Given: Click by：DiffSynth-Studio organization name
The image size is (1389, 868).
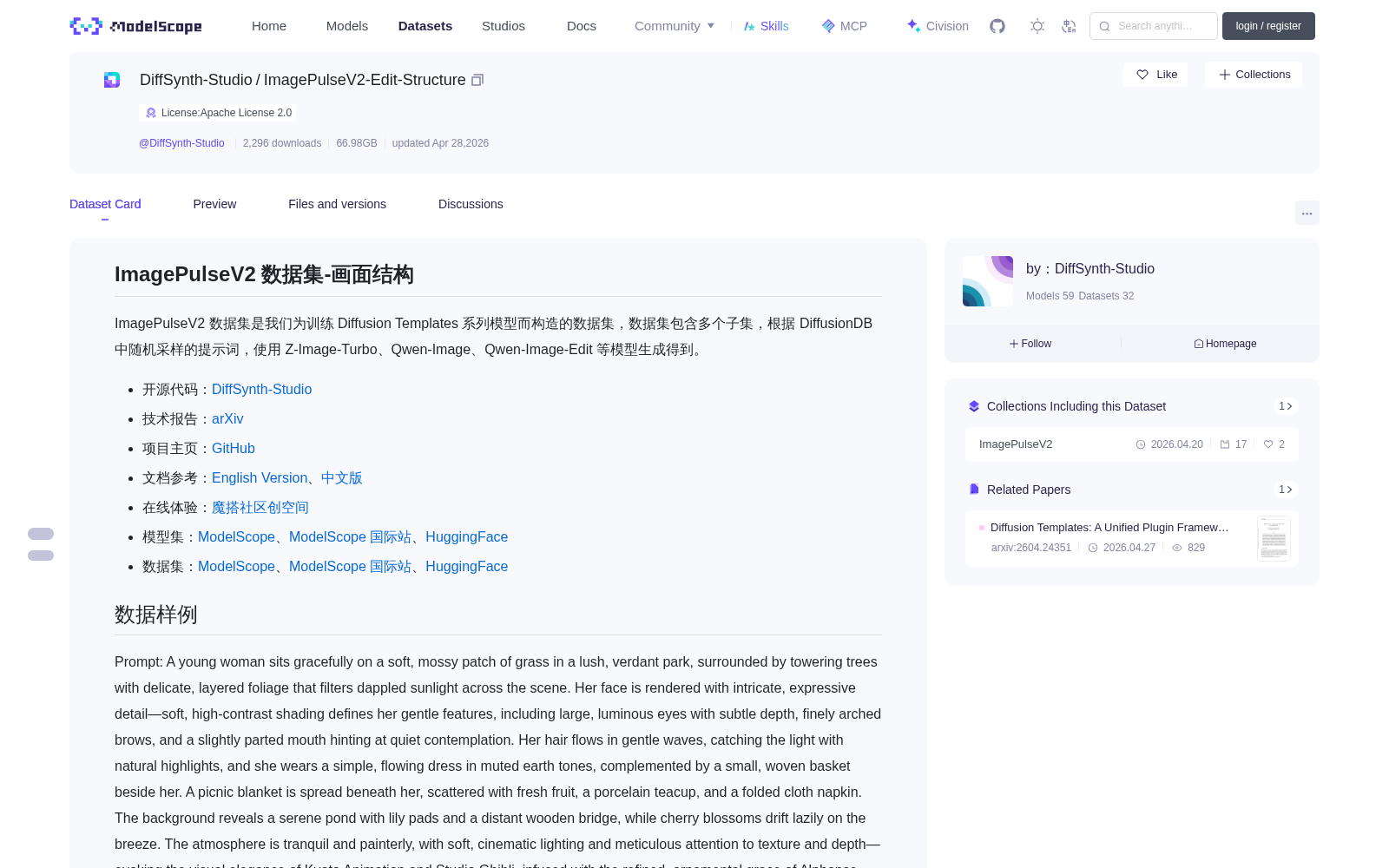Looking at the screenshot, I should pyautogui.click(x=1090, y=269).
